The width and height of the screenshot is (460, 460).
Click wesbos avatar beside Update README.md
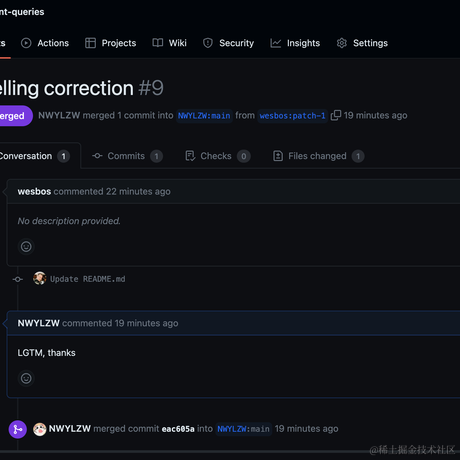[x=40, y=278]
